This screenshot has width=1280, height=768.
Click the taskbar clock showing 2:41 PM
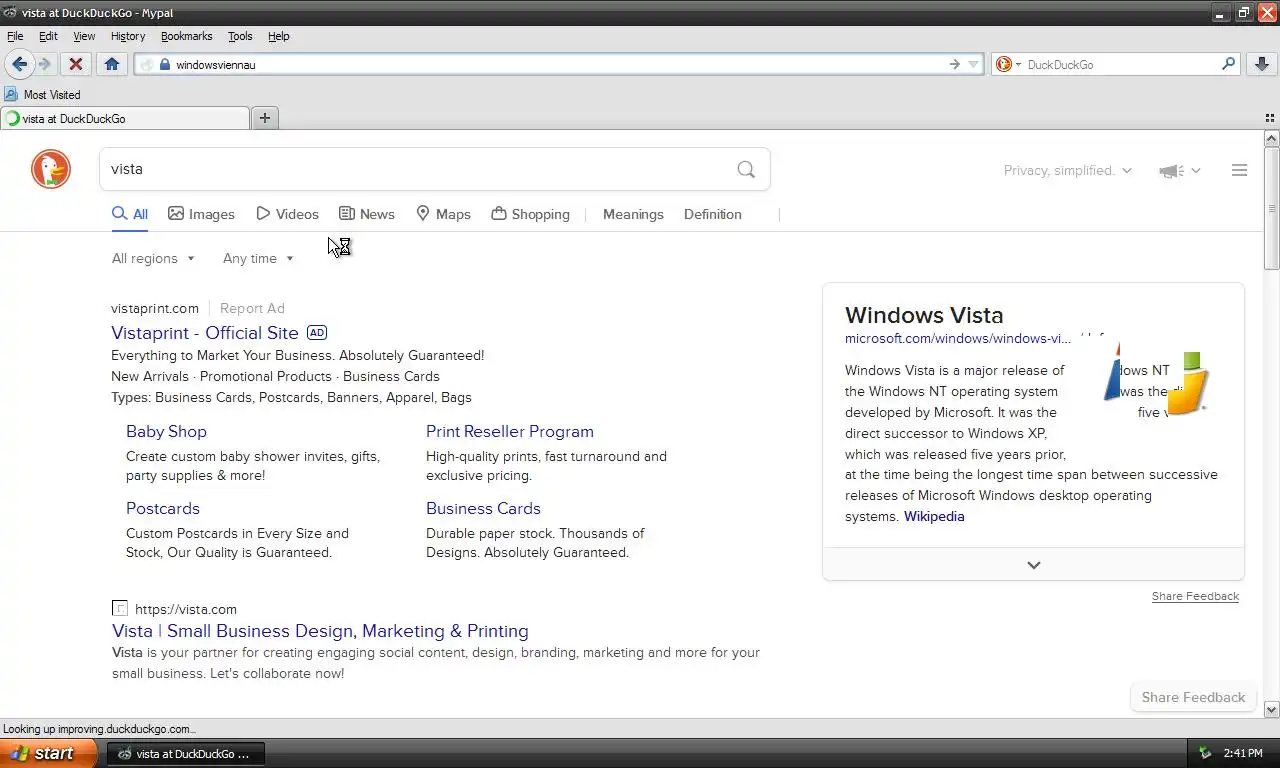(x=1242, y=753)
